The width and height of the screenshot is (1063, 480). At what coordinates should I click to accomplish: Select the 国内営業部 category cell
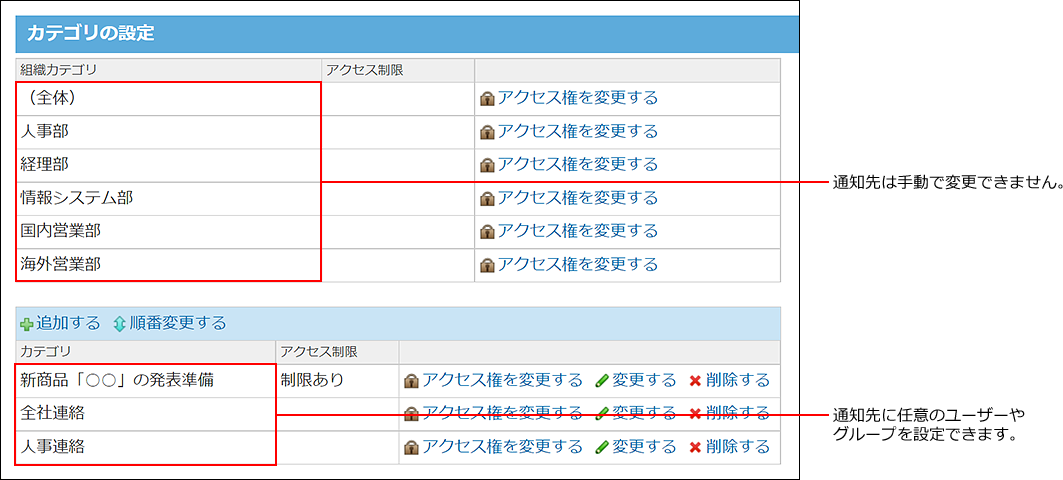pos(169,232)
